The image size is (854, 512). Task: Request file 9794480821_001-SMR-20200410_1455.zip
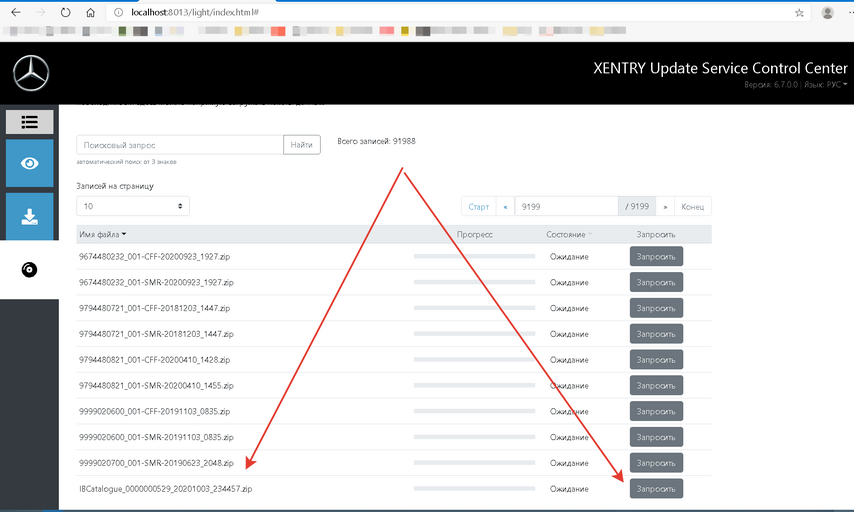coord(656,386)
